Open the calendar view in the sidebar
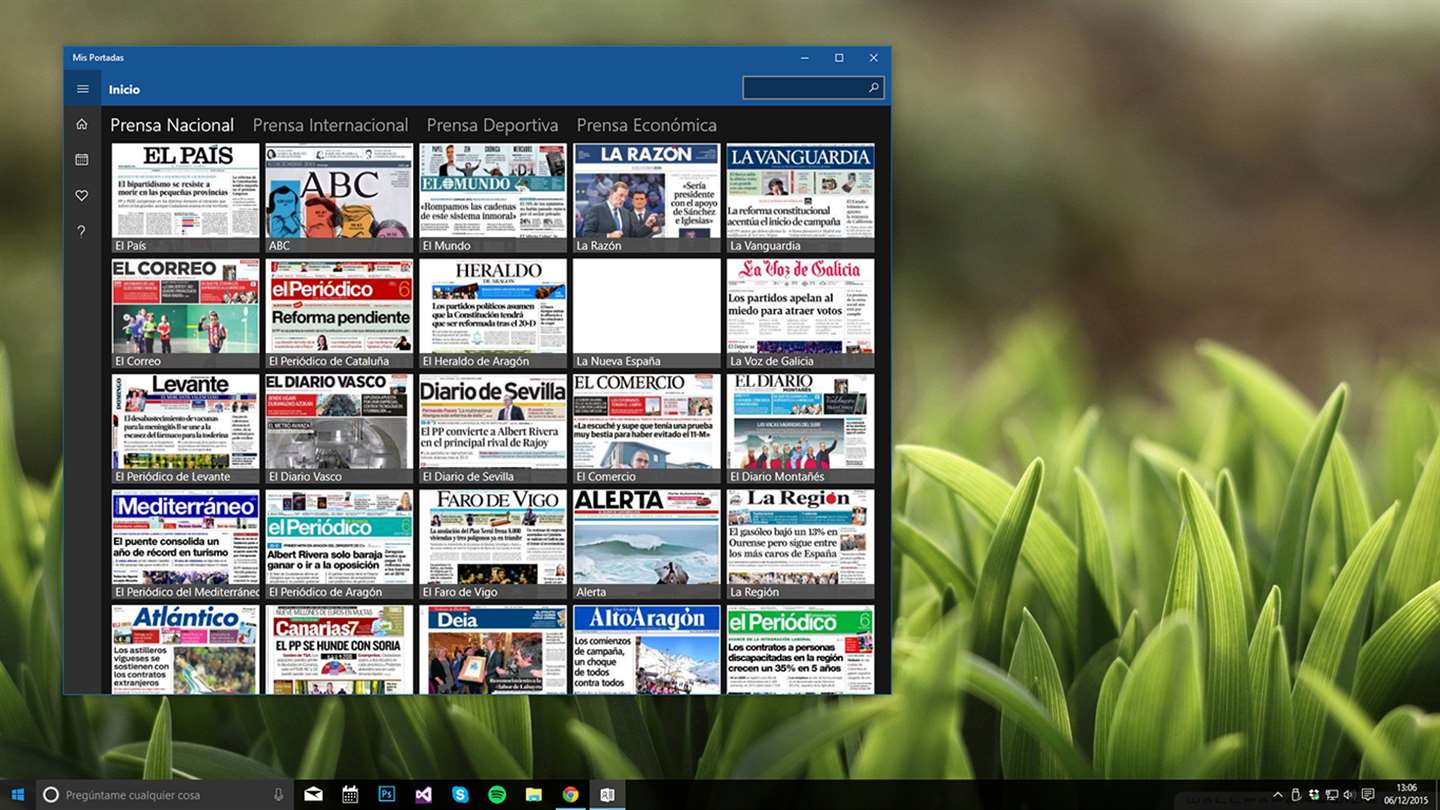The width and height of the screenshot is (1440, 810). (x=82, y=159)
